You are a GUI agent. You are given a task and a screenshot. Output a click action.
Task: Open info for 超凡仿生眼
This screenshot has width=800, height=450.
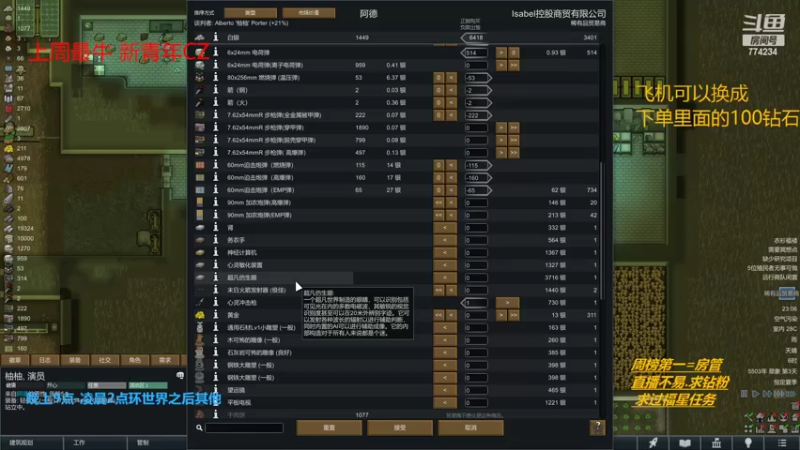point(215,278)
